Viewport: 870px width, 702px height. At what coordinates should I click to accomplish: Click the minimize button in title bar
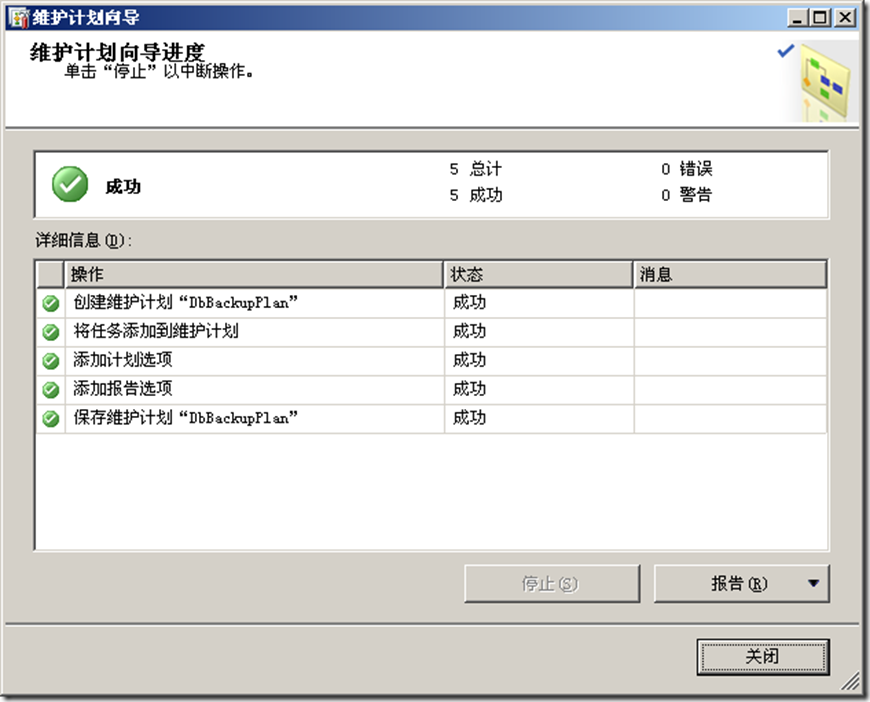tap(797, 16)
